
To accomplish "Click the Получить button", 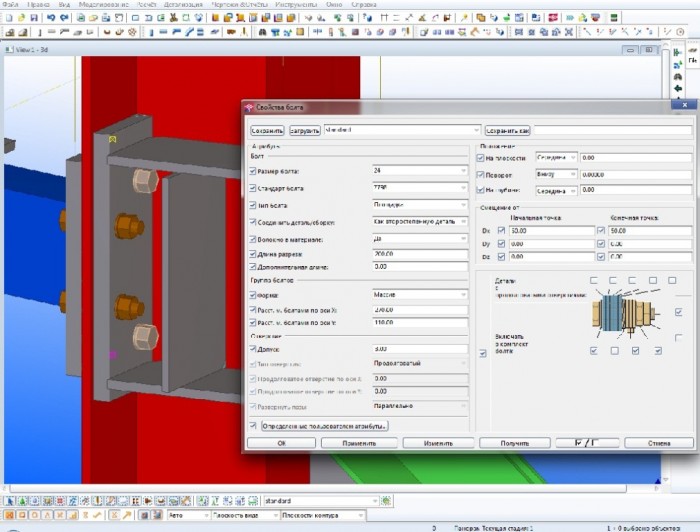I will (x=515, y=443).
